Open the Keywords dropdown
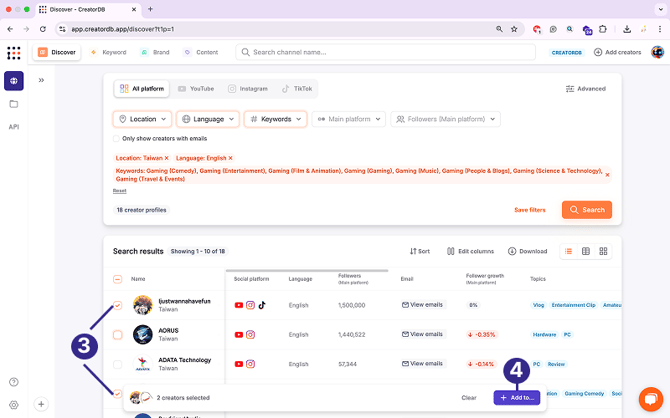Viewport: 670px width, 418px height. (x=276, y=119)
